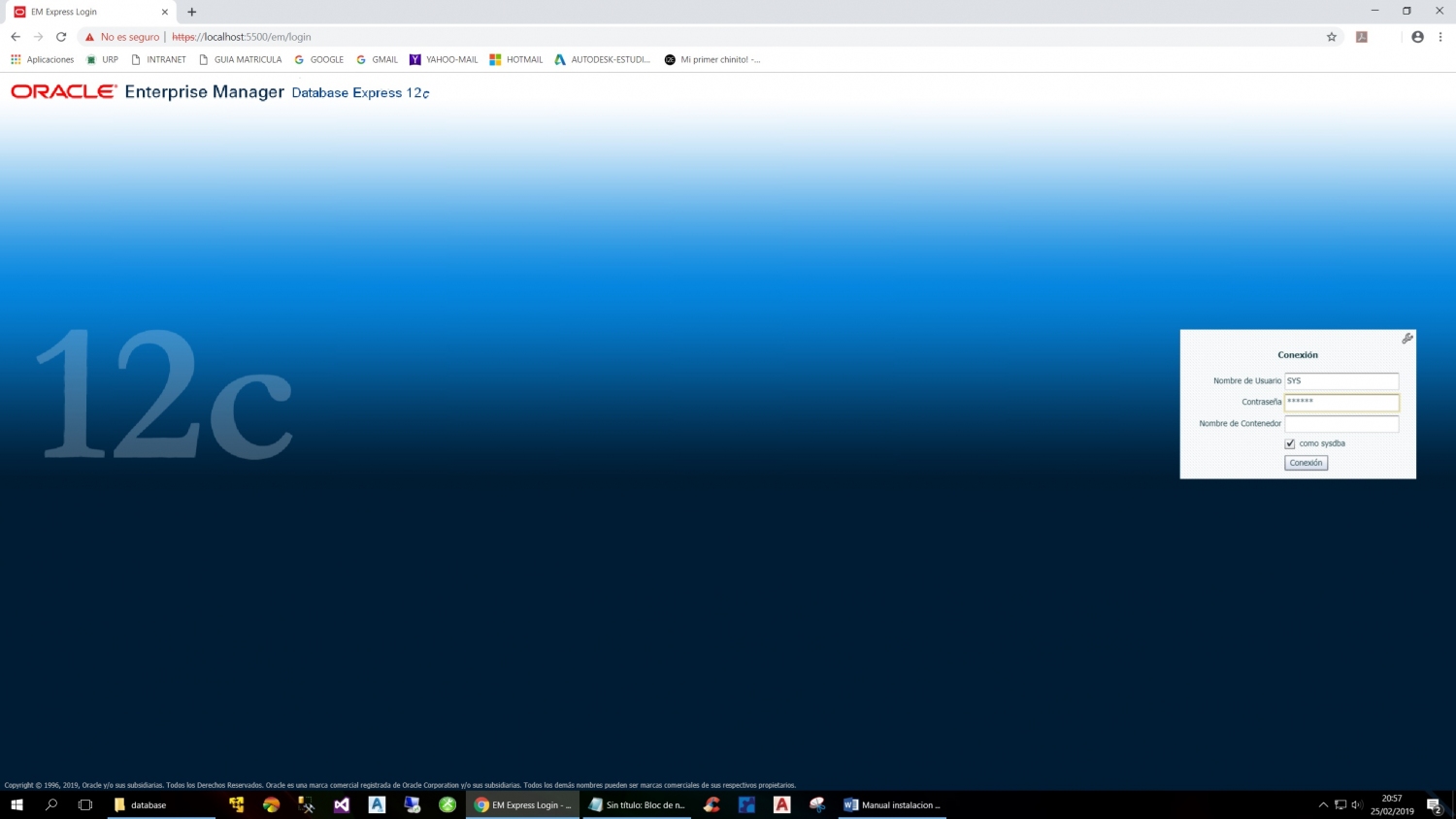Click the blue 'A' app icon in taskbar
This screenshot has height=819, width=1456.
pyautogui.click(x=377, y=804)
